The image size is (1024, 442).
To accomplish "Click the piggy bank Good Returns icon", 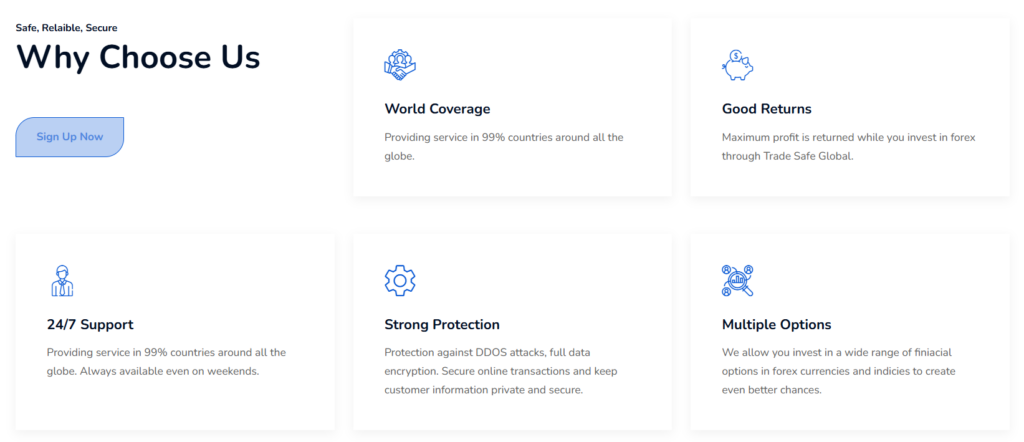I will tap(737, 65).
